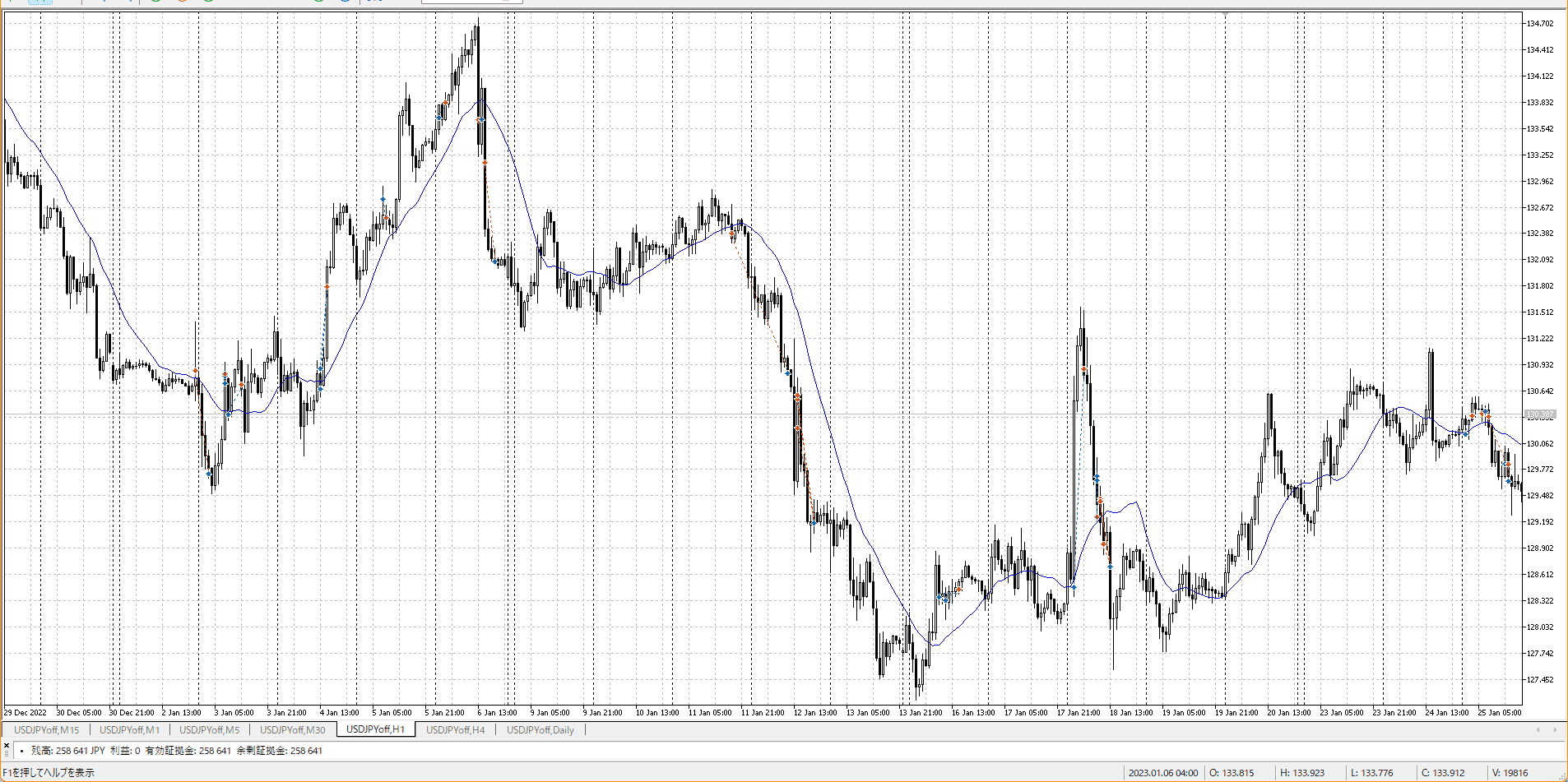Screen dimensions: 1568x782
Task: Switch to the USDJPYoff,M15 chart tab
Action: 47,729
